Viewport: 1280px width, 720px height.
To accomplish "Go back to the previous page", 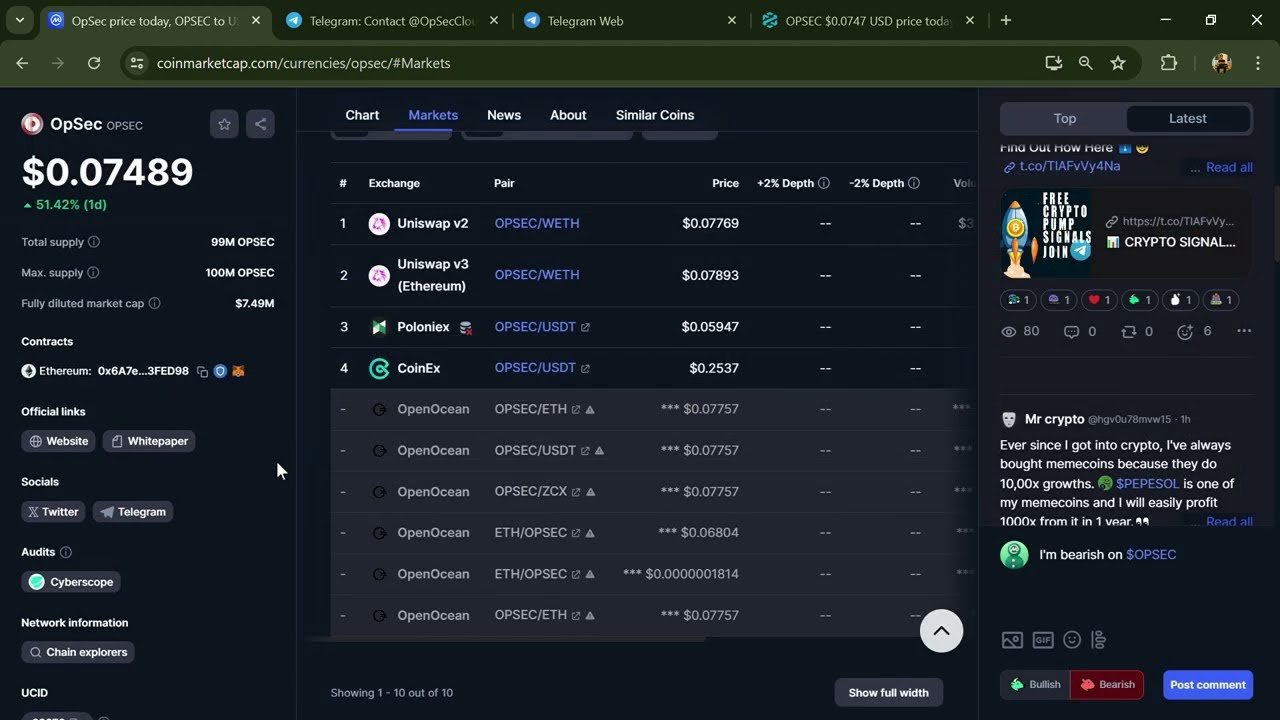I will coord(22,63).
